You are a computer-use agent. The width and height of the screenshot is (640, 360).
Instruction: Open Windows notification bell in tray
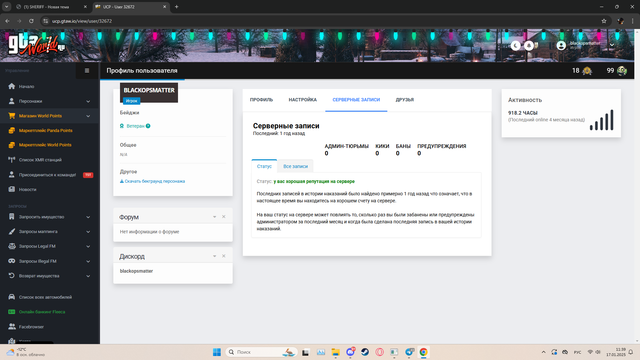coord(631,352)
